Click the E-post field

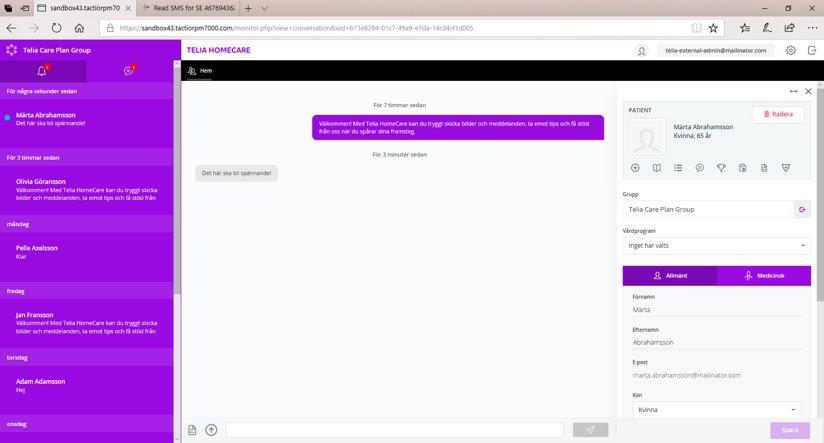pyautogui.click(x=716, y=375)
